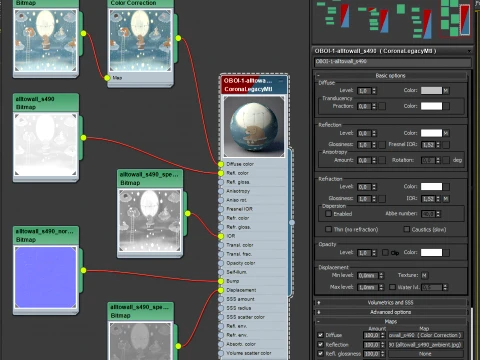480x360 pixels.
Task: Open the Reflection color swatch
Action: tap(431, 133)
